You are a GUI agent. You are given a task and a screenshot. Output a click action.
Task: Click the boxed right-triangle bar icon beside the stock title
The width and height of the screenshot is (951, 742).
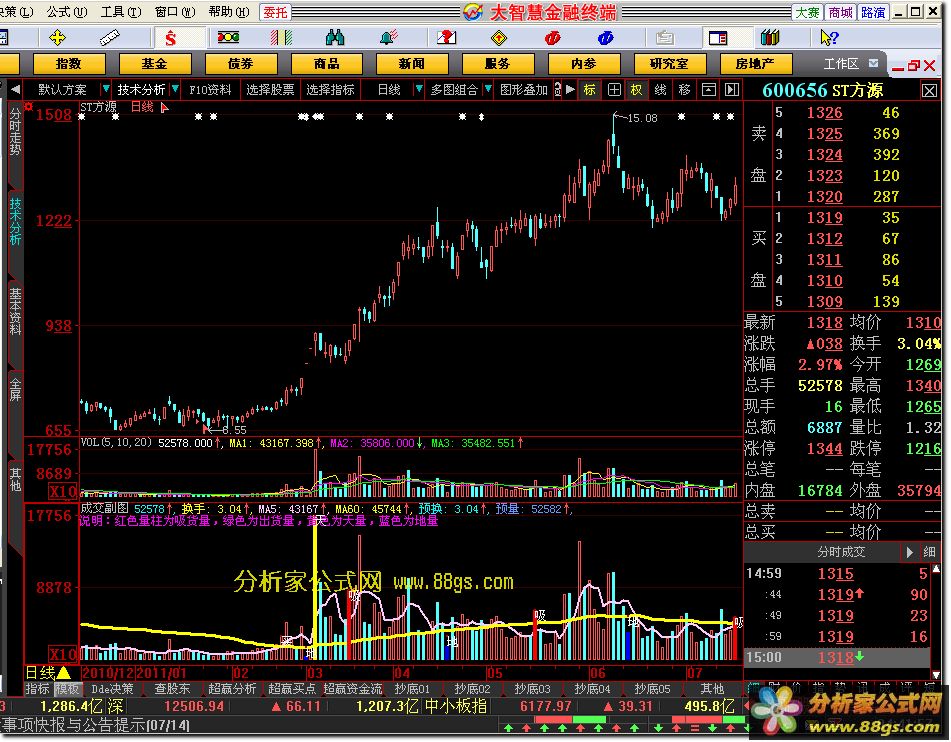pyautogui.click(x=732, y=90)
